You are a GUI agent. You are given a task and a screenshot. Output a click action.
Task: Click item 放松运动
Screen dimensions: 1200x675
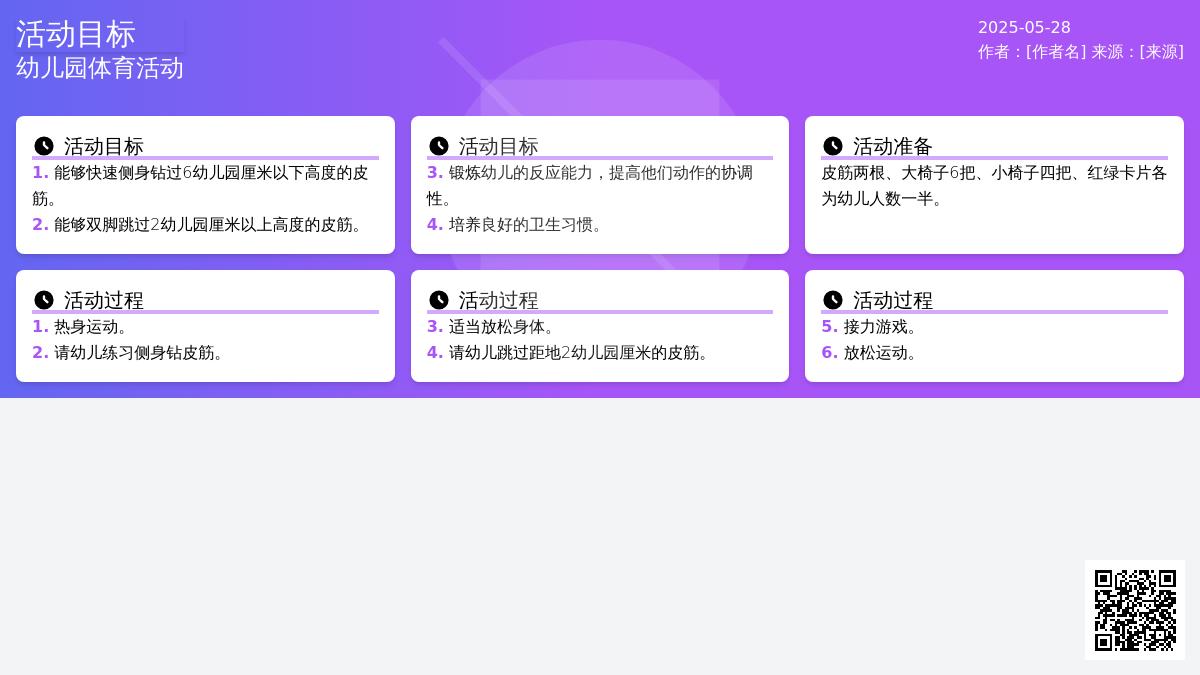coord(994,353)
